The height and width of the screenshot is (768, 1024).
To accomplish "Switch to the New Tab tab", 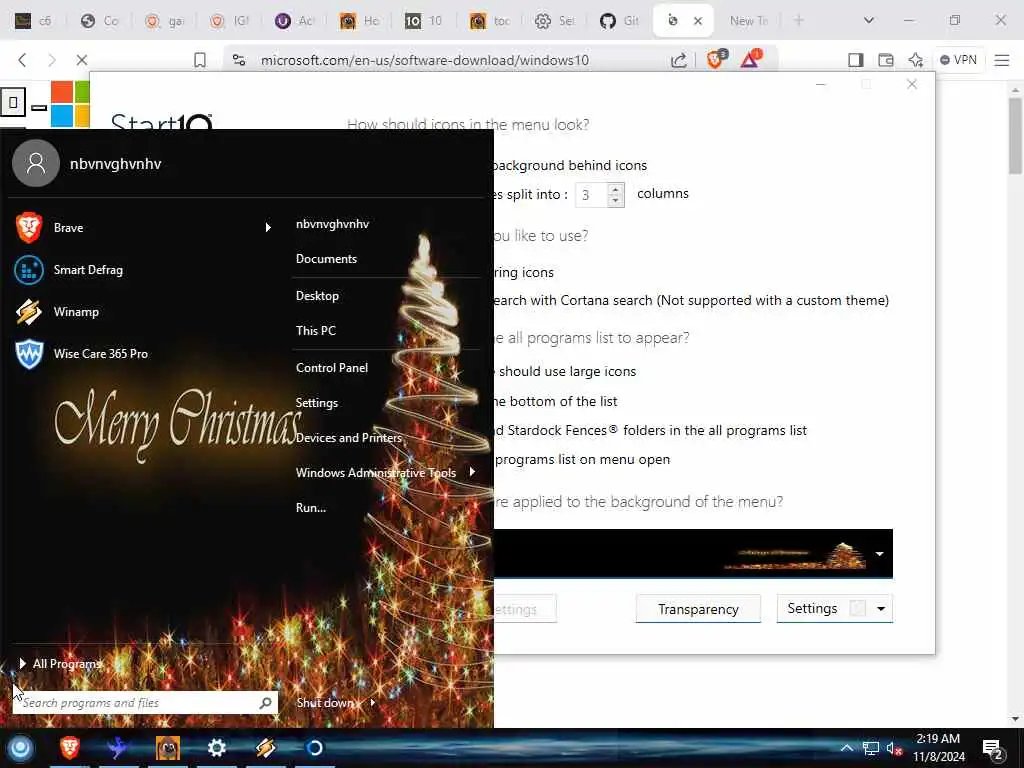I will [x=749, y=20].
